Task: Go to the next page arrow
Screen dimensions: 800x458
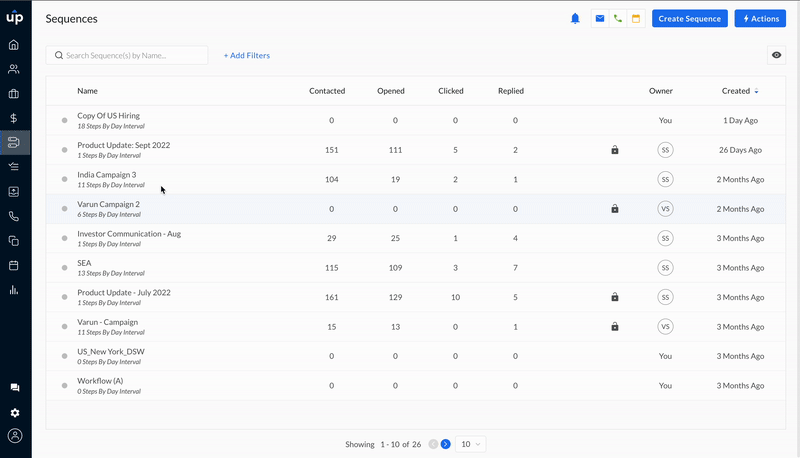Action: coord(445,444)
